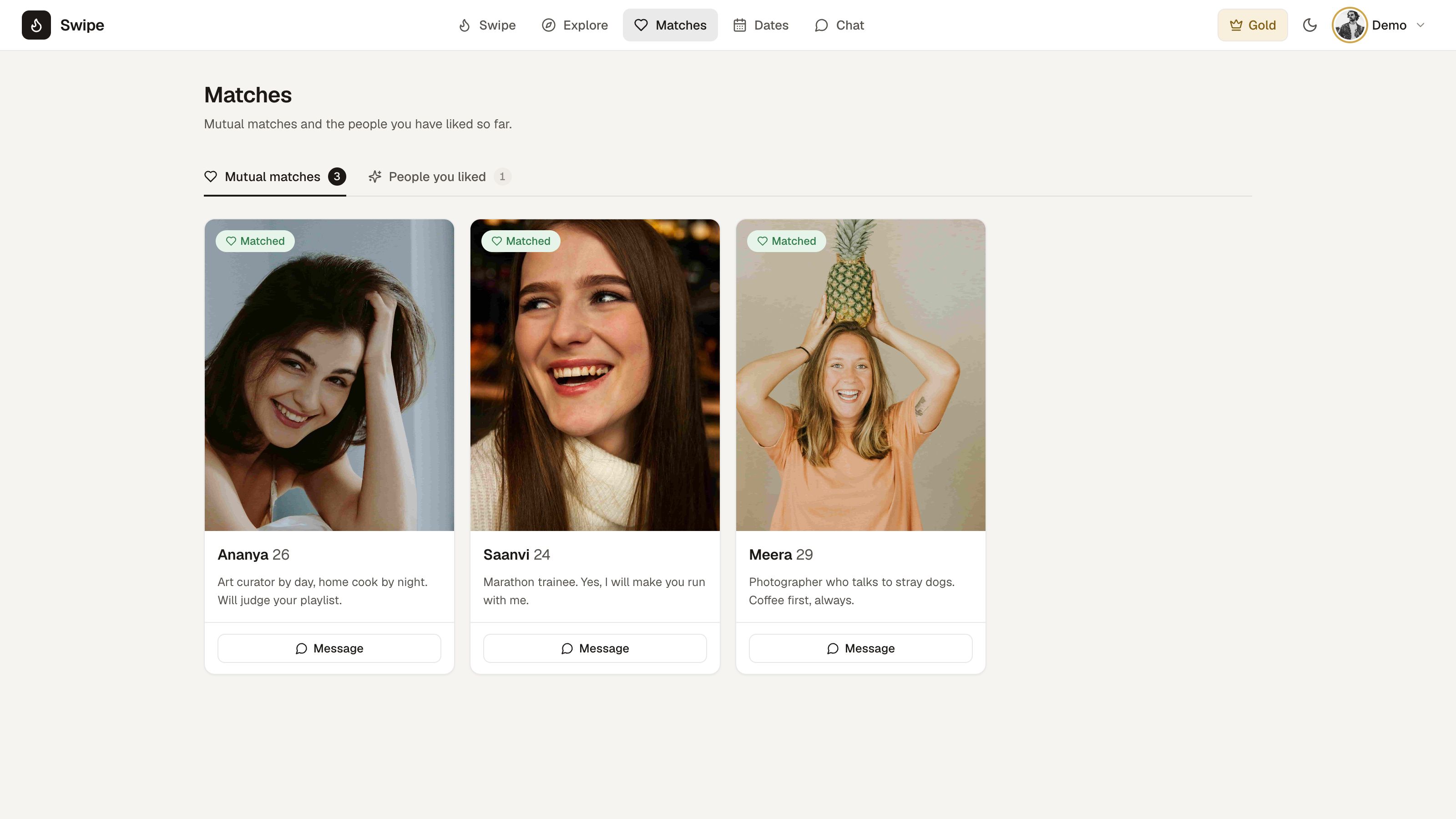
Task: Click the Swipe flame logo icon
Action: (36, 25)
